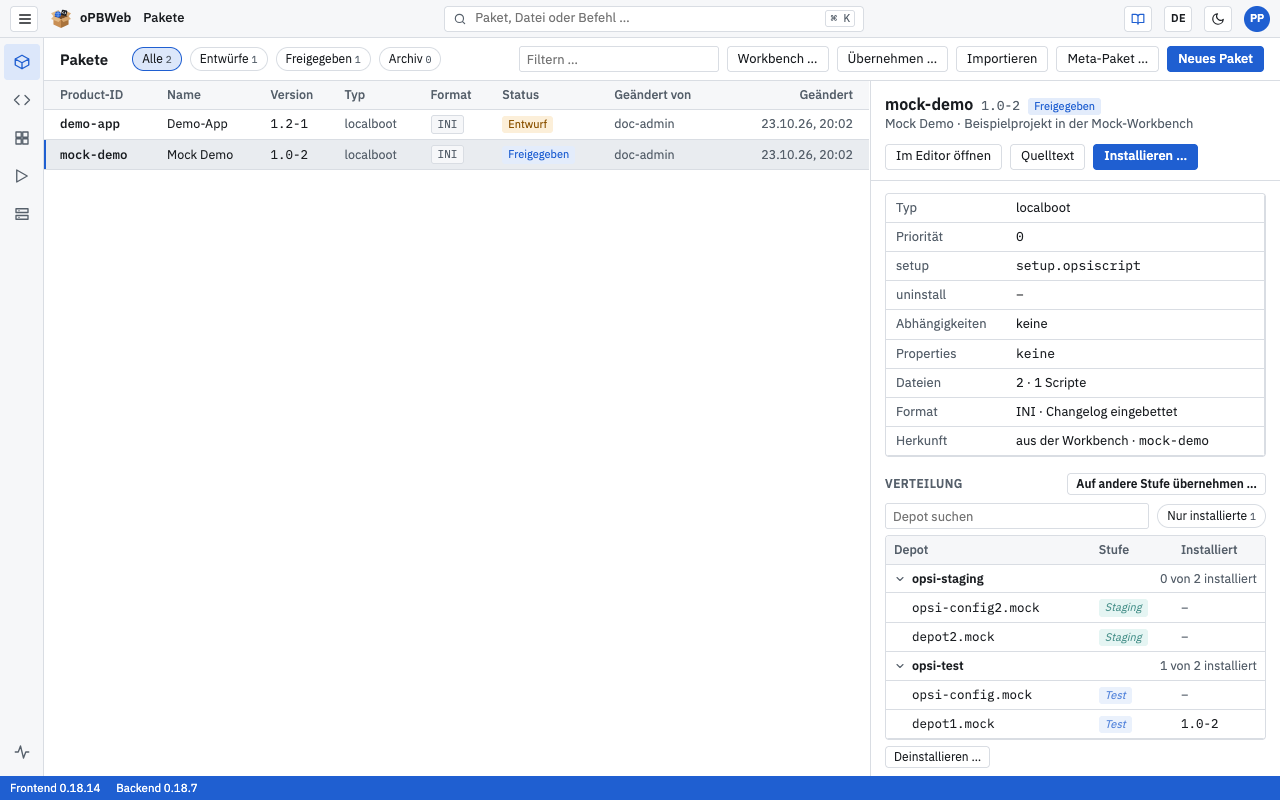Click the Depot suchen field
Viewport: 1280px width, 800px height.
tap(1017, 516)
